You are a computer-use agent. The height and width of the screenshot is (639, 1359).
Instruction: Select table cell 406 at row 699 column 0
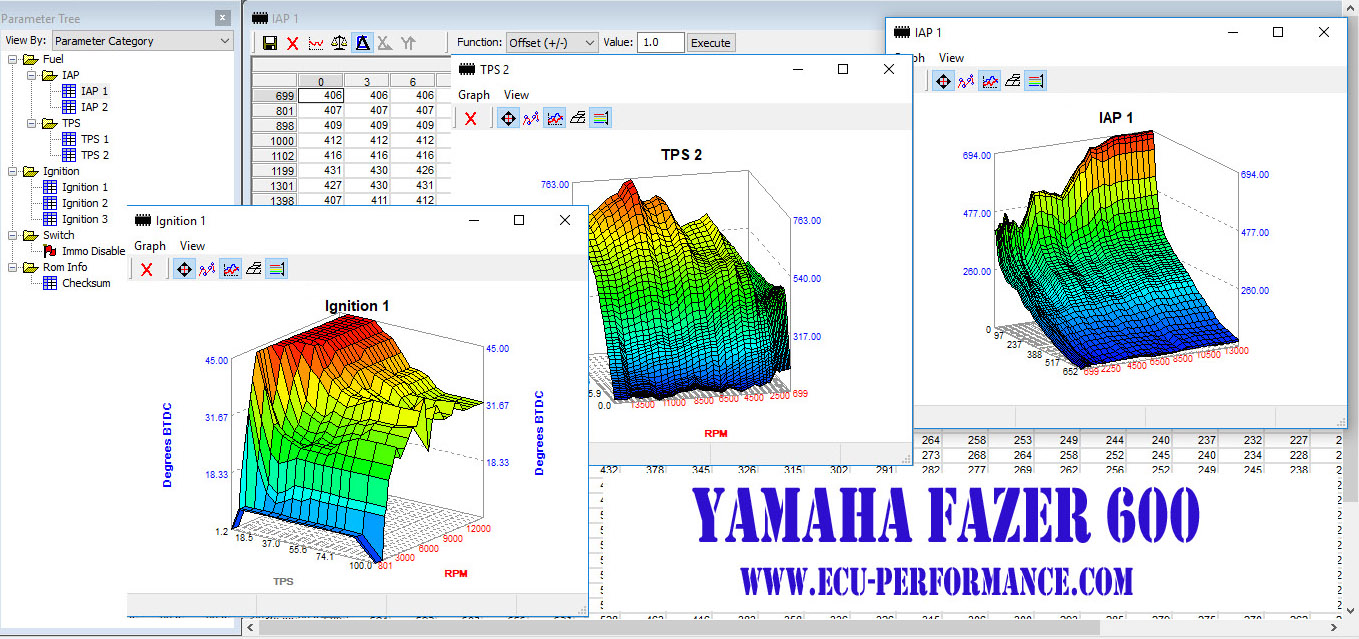pos(320,95)
